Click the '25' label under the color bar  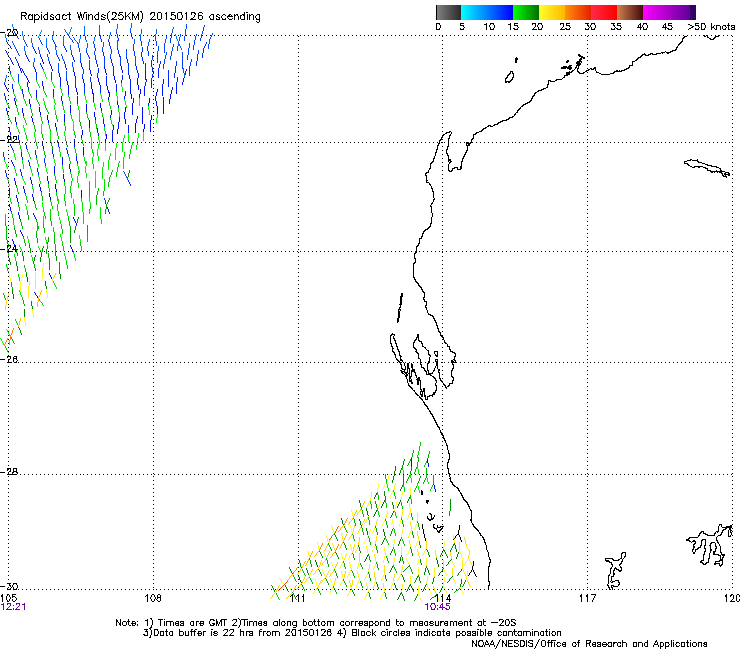[565, 27]
